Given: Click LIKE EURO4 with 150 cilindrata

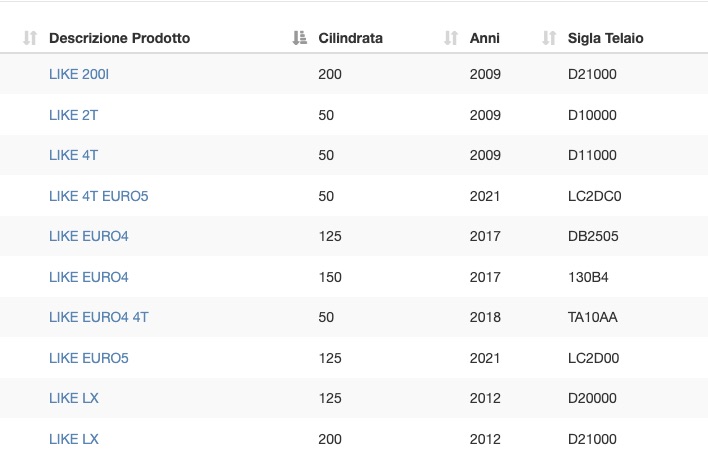Looking at the screenshot, I should click(x=88, y=277).
